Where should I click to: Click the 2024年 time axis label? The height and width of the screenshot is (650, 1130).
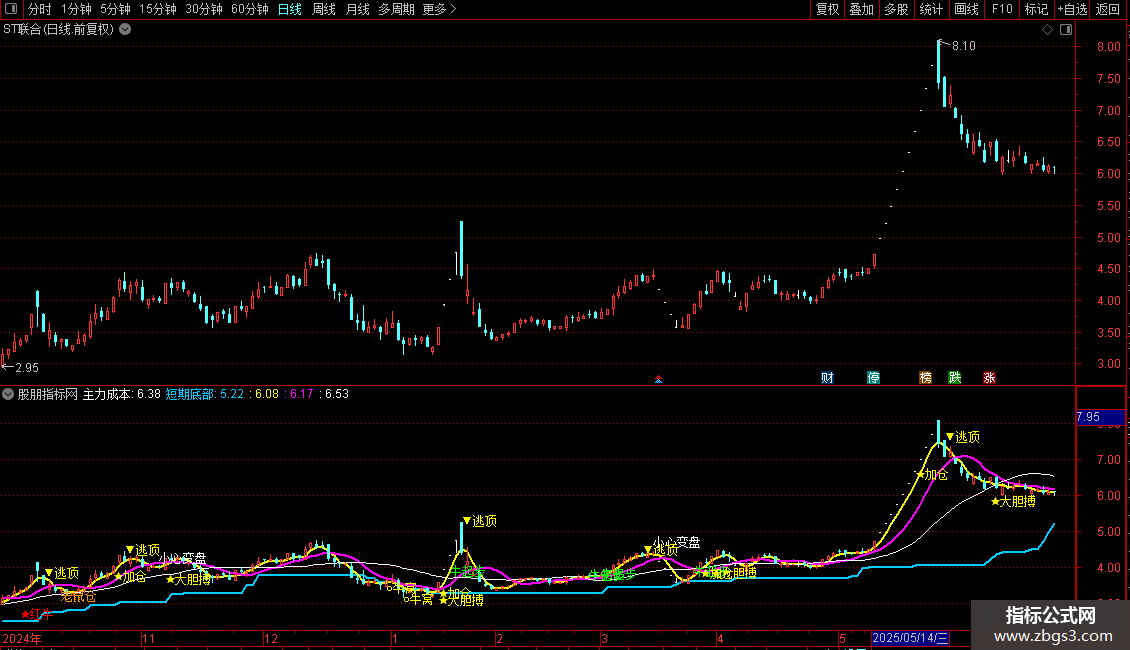22,638
